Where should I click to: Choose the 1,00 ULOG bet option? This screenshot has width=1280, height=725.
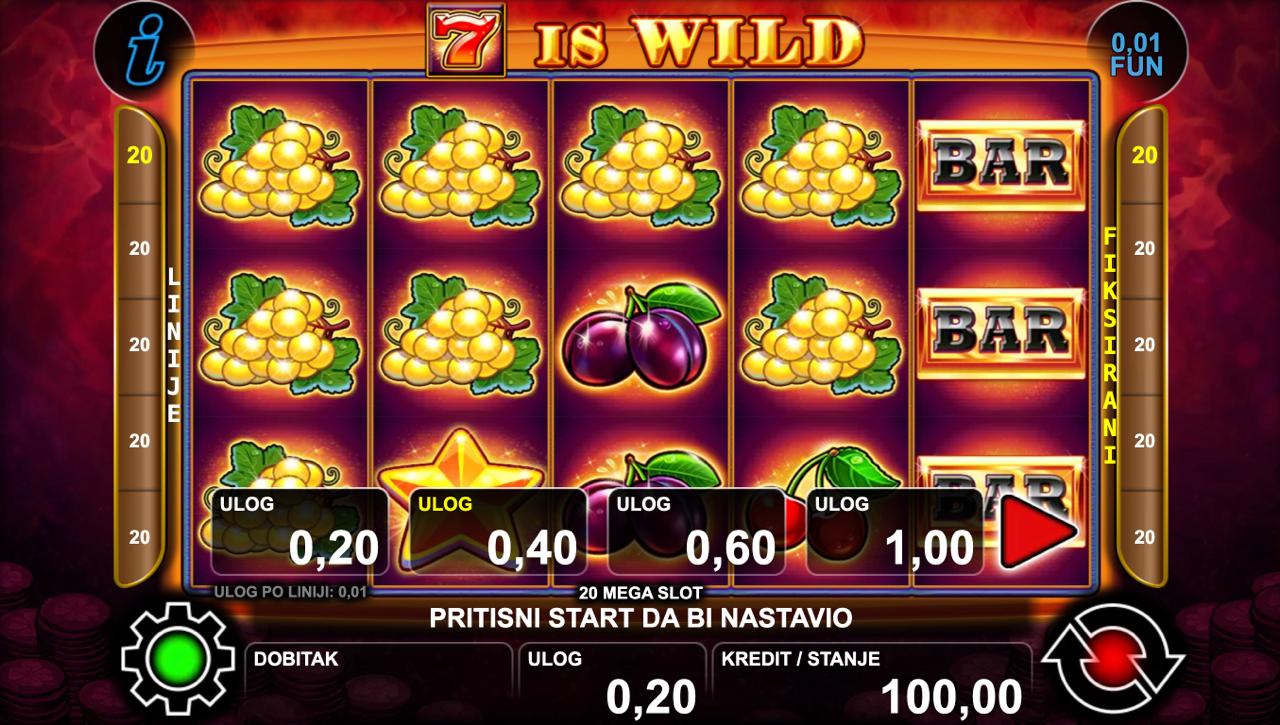894,532
